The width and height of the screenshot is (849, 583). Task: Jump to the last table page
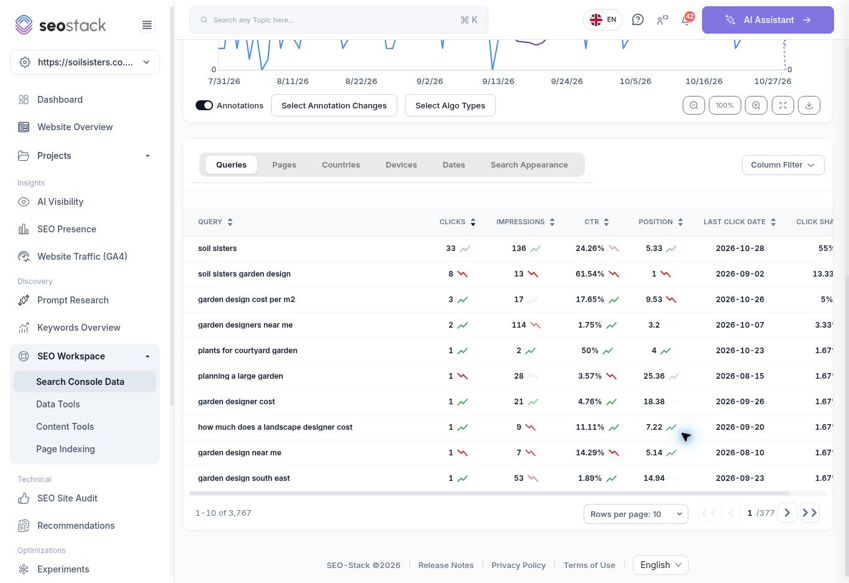pyautogui.click(x=809, y=513)
